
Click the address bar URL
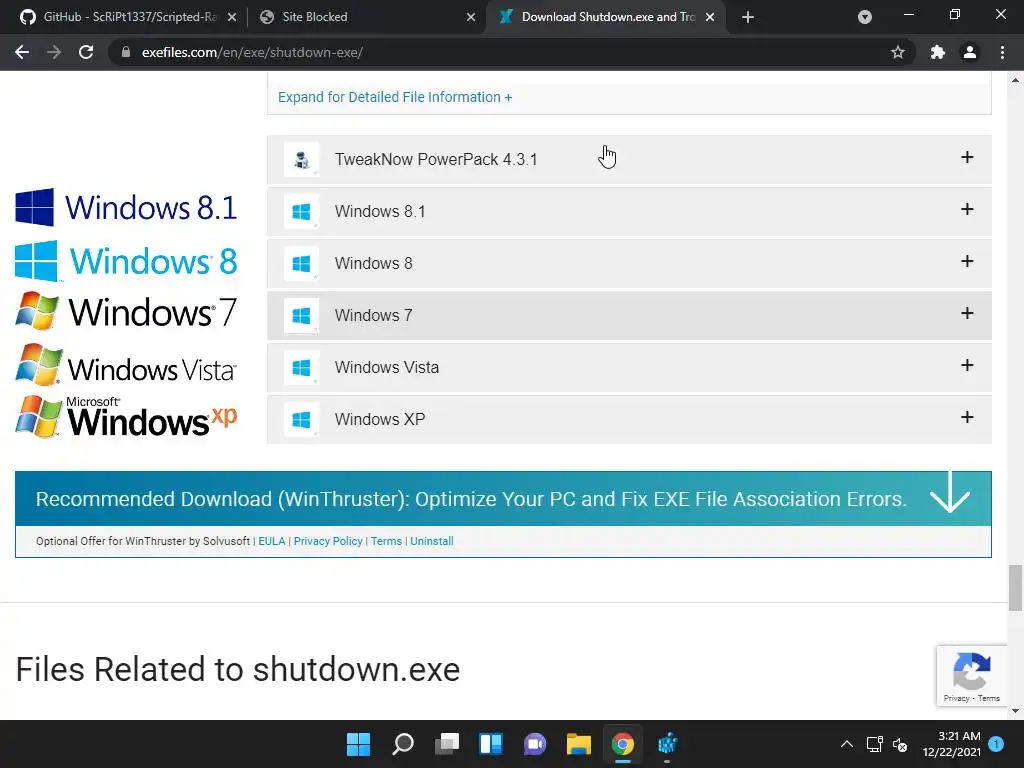pos(252,52)
